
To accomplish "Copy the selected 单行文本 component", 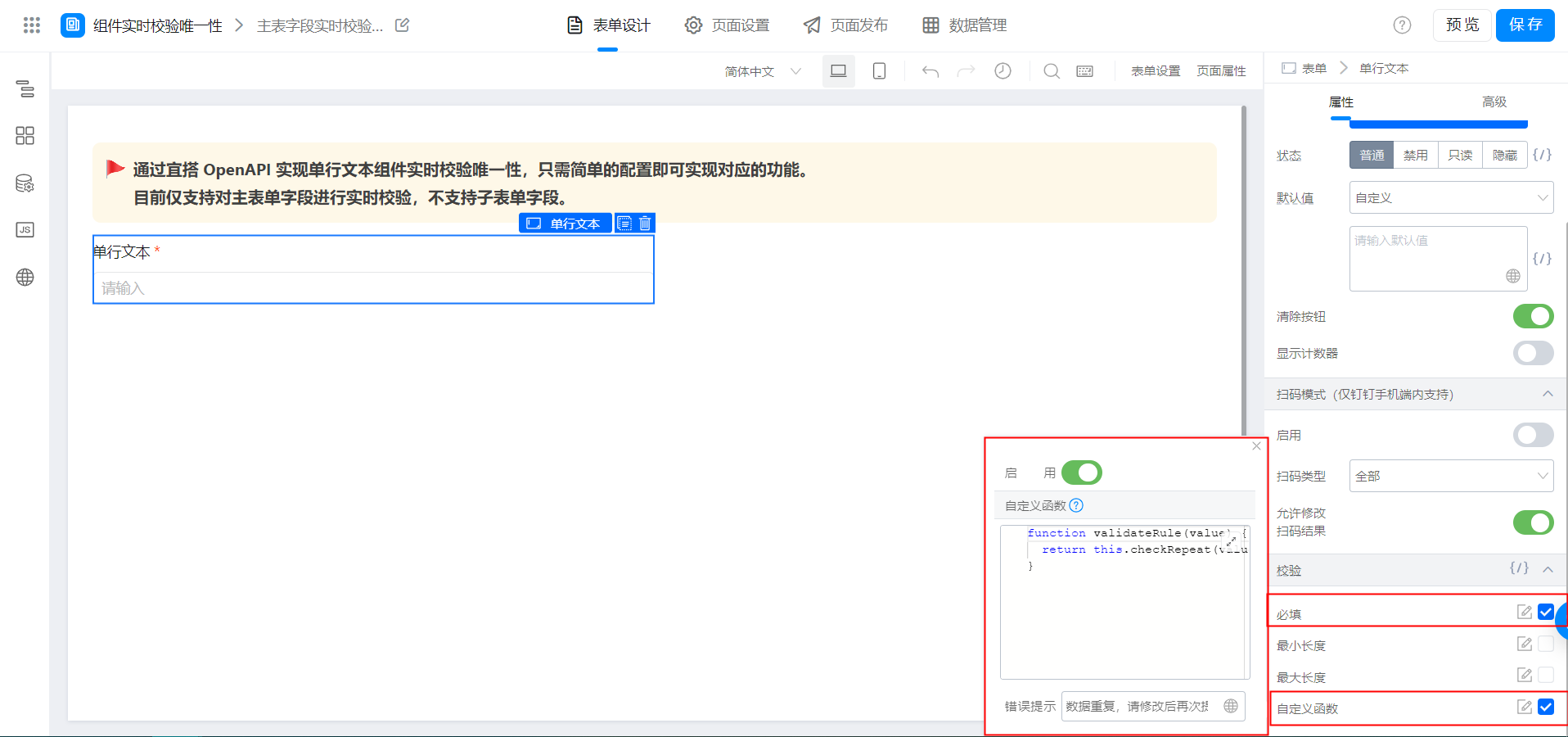I will 624,224.
